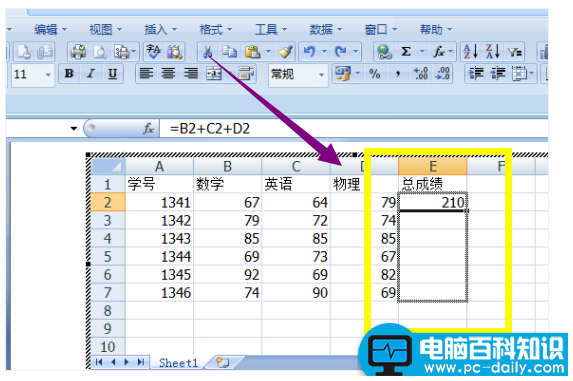Open Print Preview magnifier icon
The image size is (573, 381).
(x=100, y=52)
